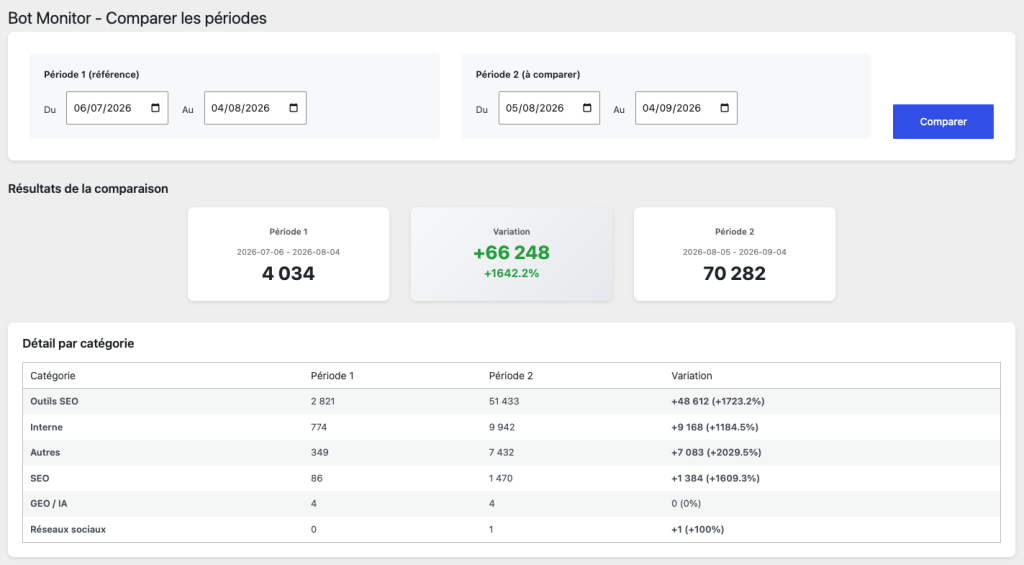1024x565 pixels.
Task: Click the Résultats de la comparaison heading
Action: [88, 189]
